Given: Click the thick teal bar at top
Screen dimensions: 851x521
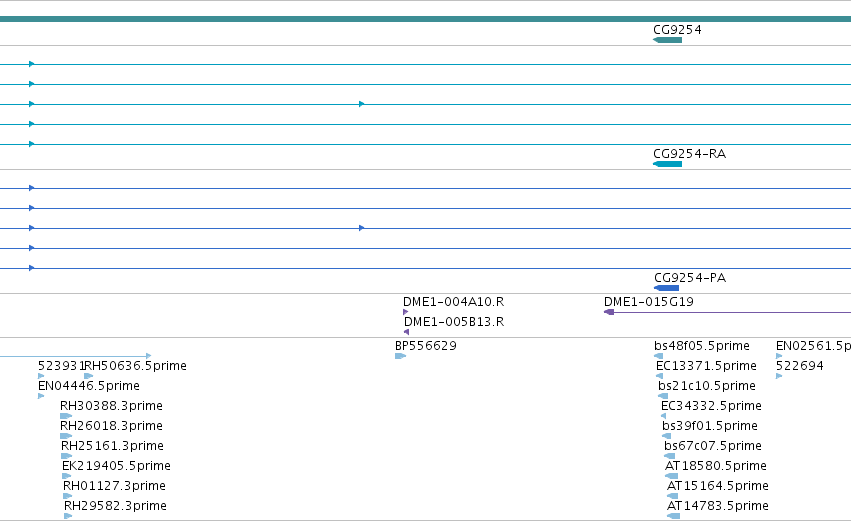Looking at the screenshot, I should [x=426, y=19].
